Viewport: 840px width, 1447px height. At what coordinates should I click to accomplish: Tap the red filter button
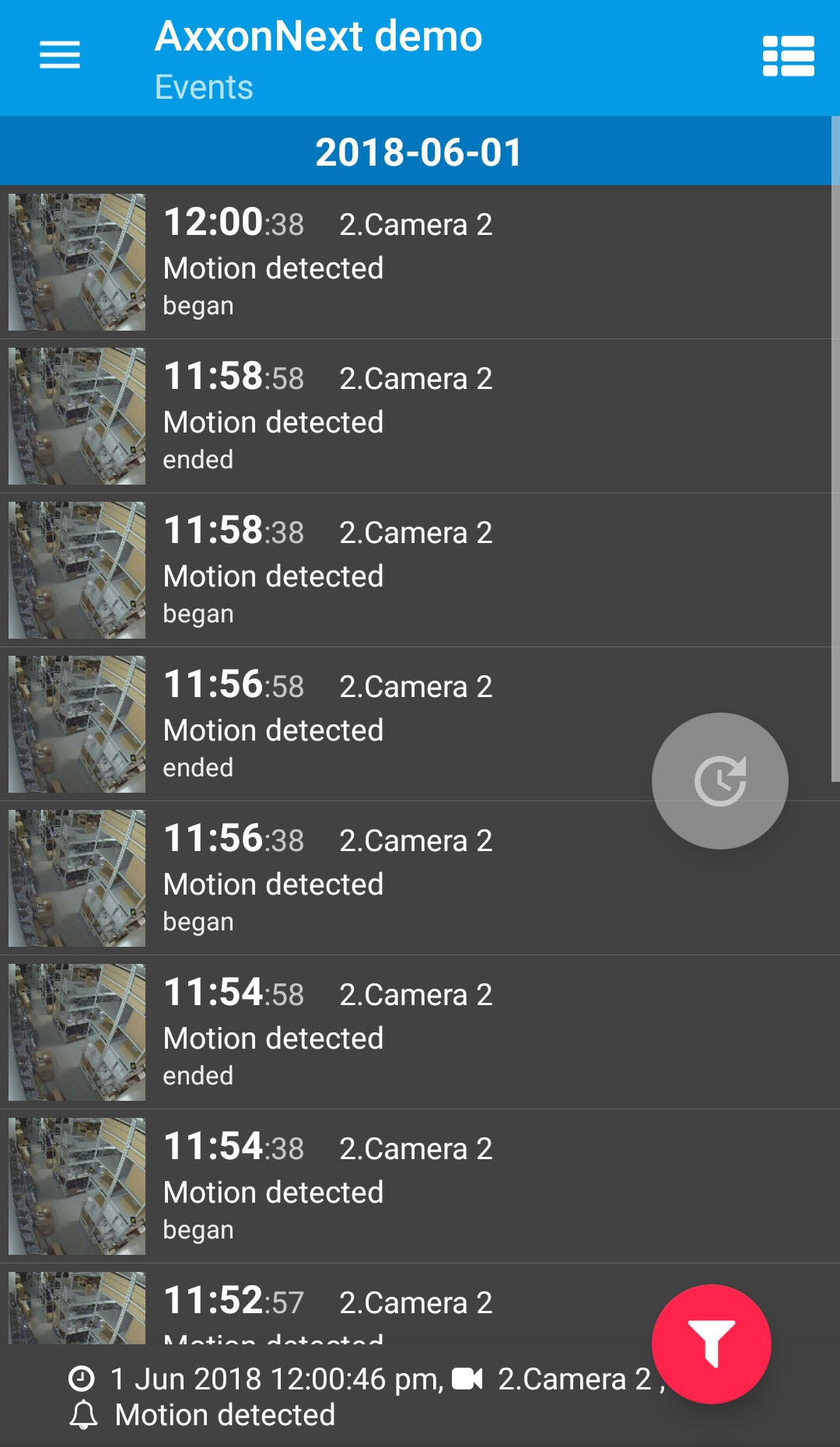tap(711, 1344)
